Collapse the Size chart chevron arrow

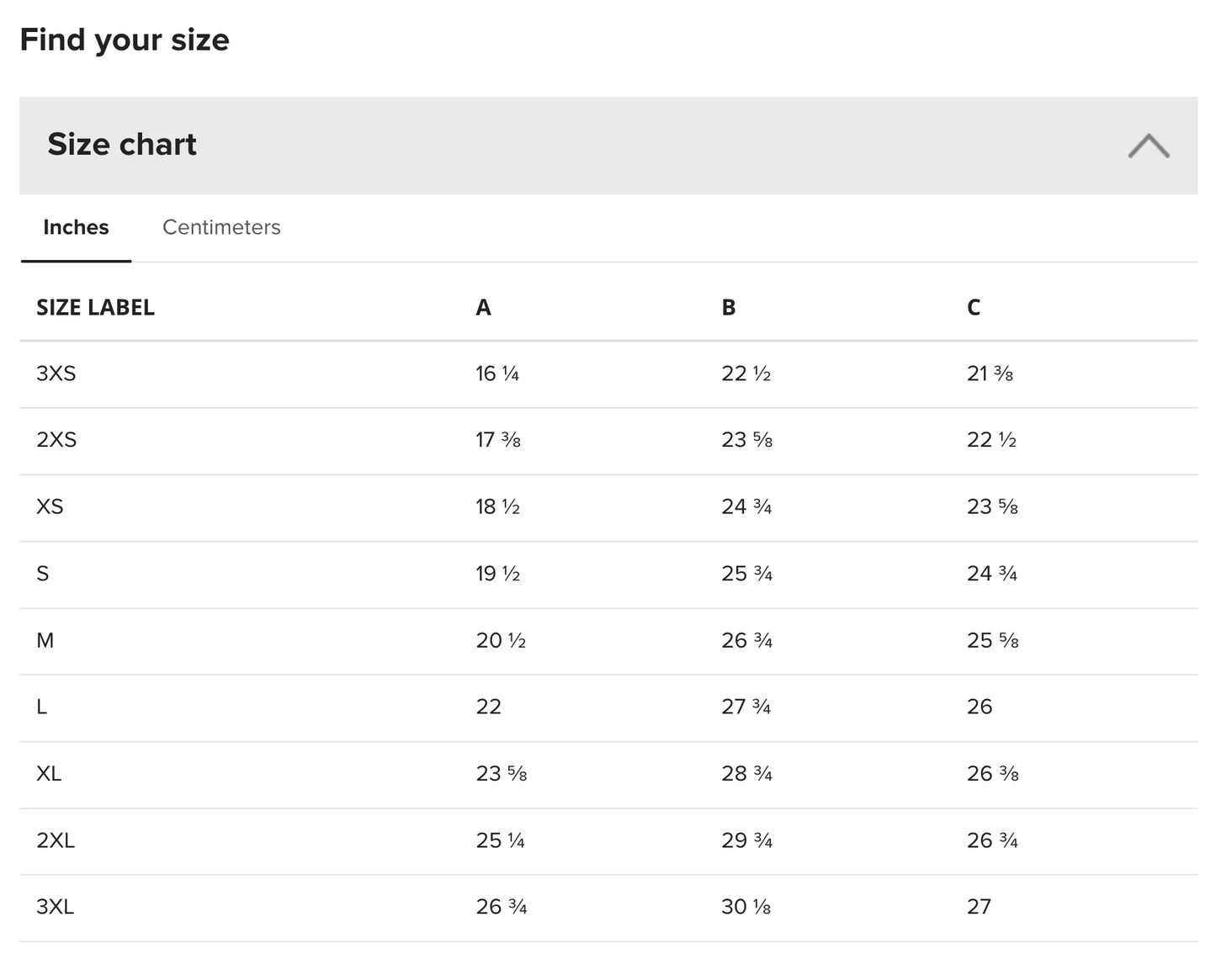click(x=1148, y=146)
